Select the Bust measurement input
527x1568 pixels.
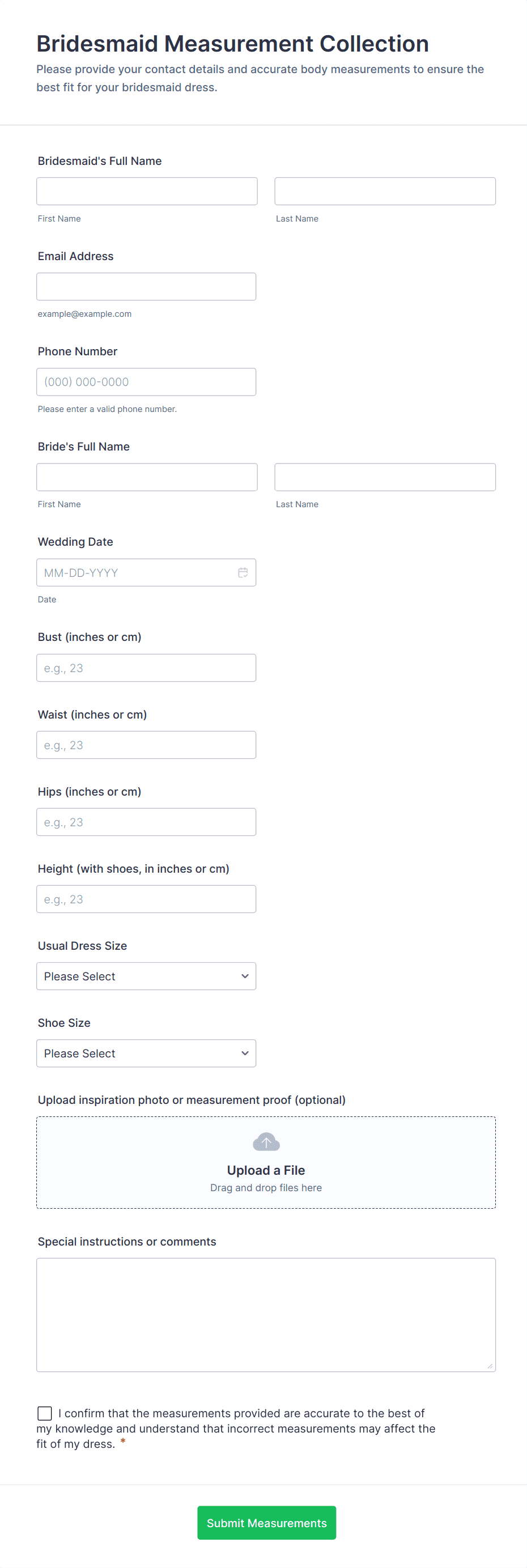pos(146,668)
